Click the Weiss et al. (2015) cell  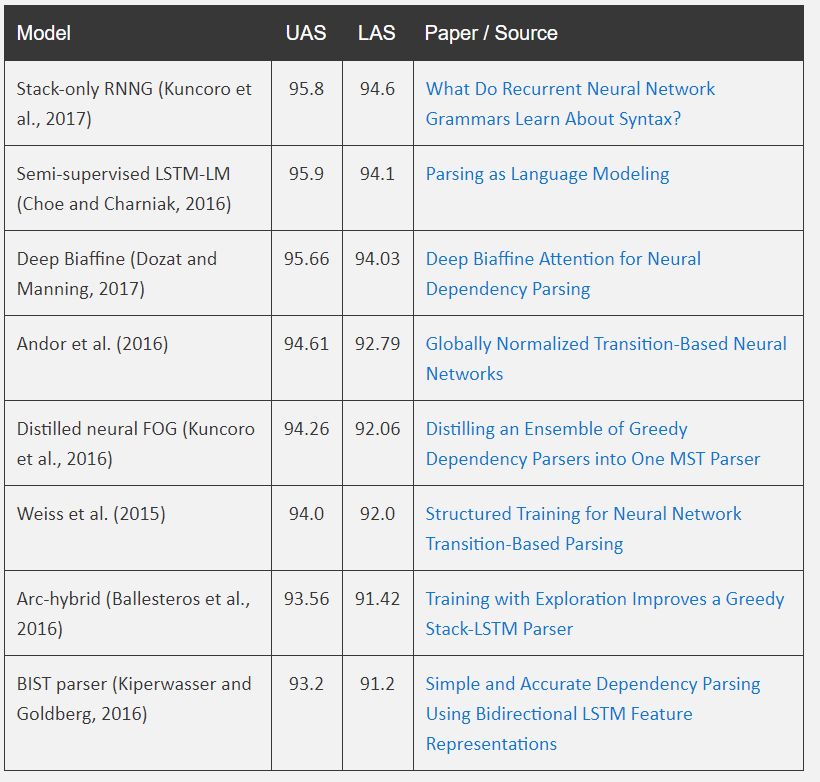pos(138,528)
